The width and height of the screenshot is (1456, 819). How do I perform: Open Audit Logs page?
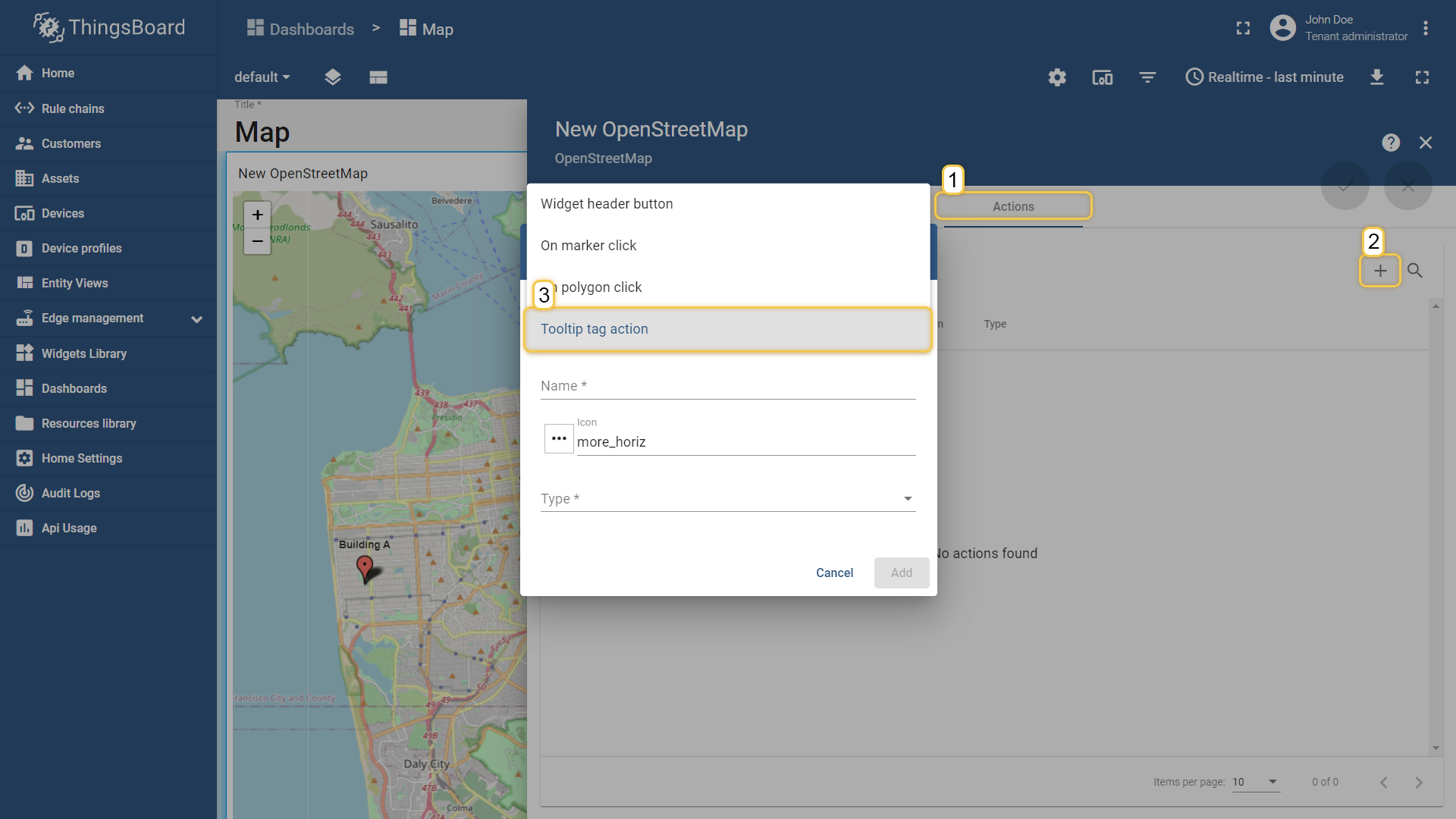[108, 493]
